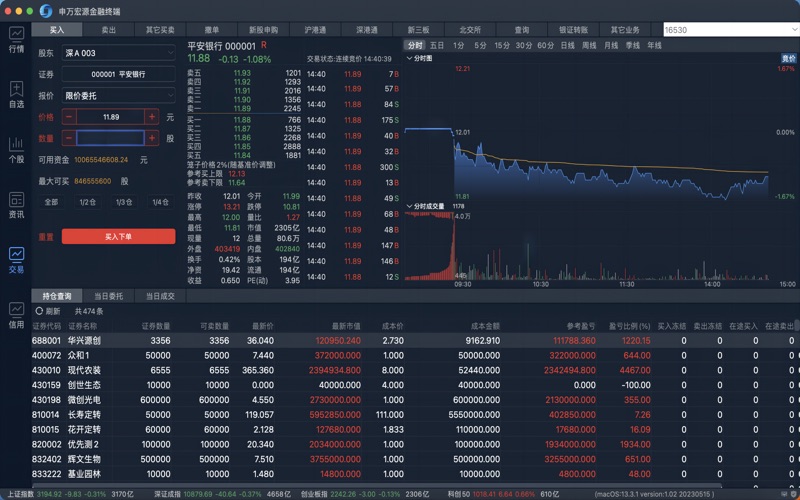Screen dimensions: 800x500
Task: Click the app logo in the title bar
Action: [46, 11]
